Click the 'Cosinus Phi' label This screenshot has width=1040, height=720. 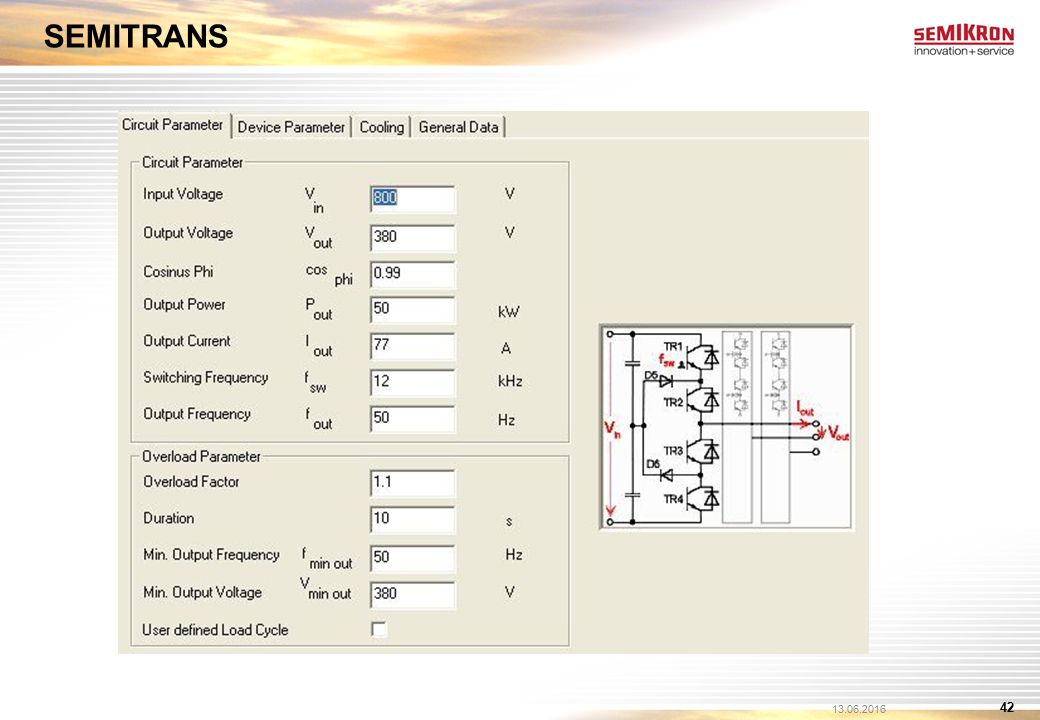178,272
